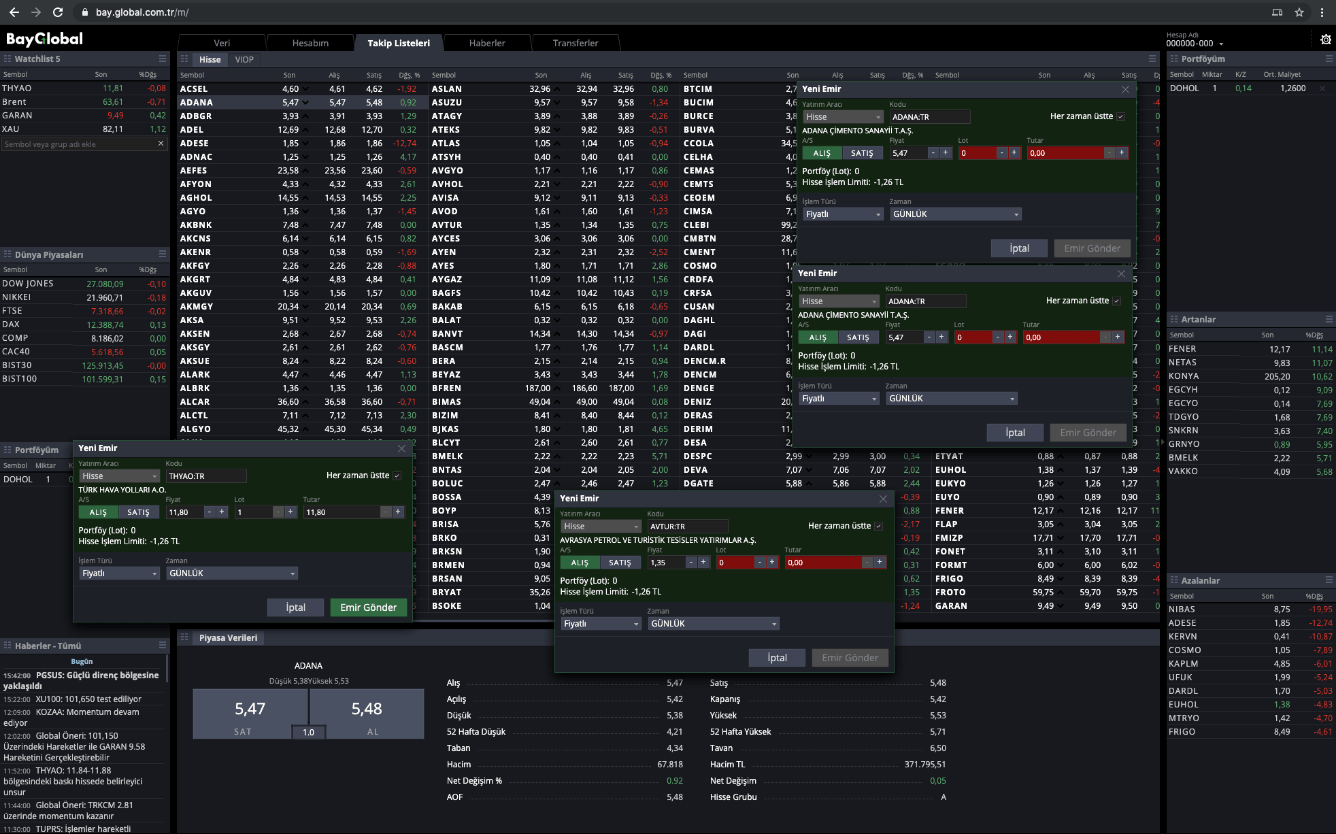Switch to the Haberler tab
The height and width of the screenshot is (834, 1336).
coord(487,43)
